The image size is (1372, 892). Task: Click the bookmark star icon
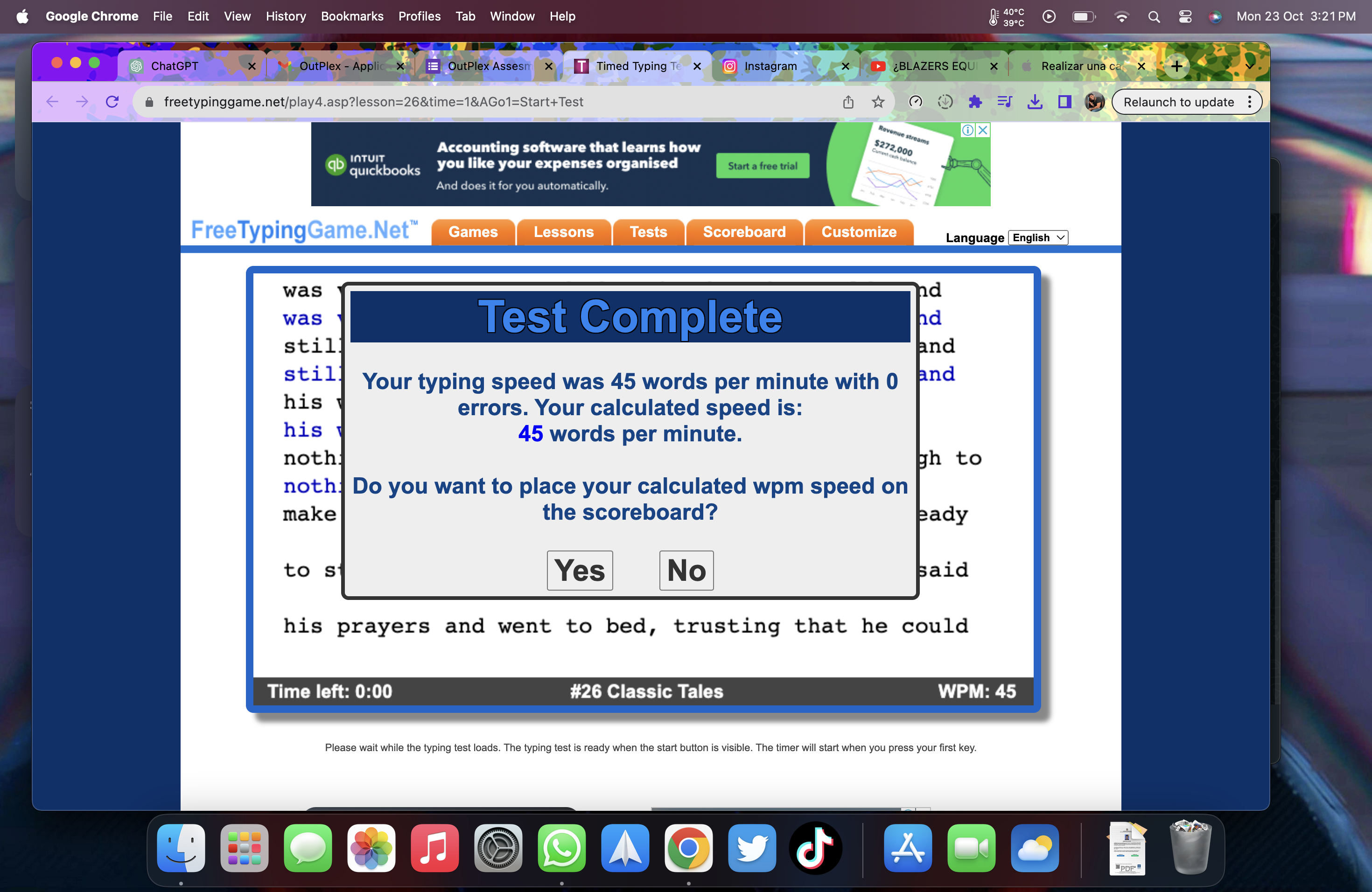tap(877, 102)
